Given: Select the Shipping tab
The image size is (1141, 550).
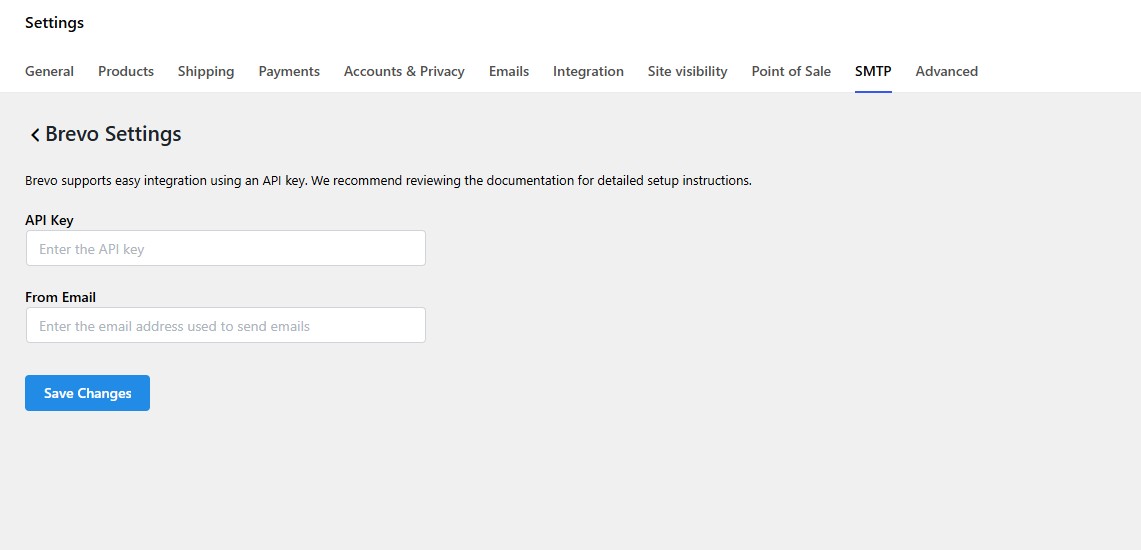Looking at the screenshot, I should [206, 71].
